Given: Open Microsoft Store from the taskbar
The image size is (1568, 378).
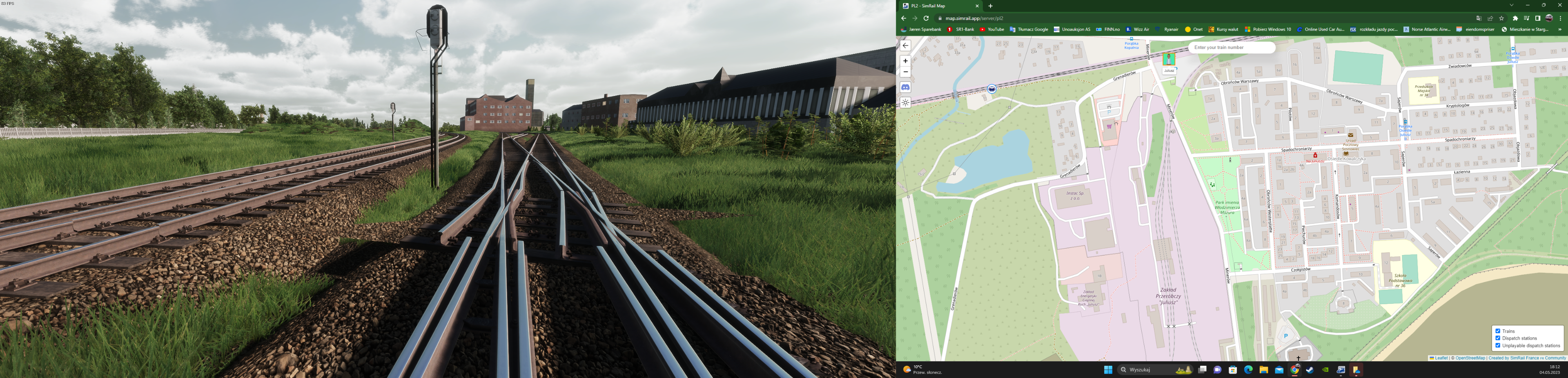Looking at the screenshot, I should point(1233,369).
